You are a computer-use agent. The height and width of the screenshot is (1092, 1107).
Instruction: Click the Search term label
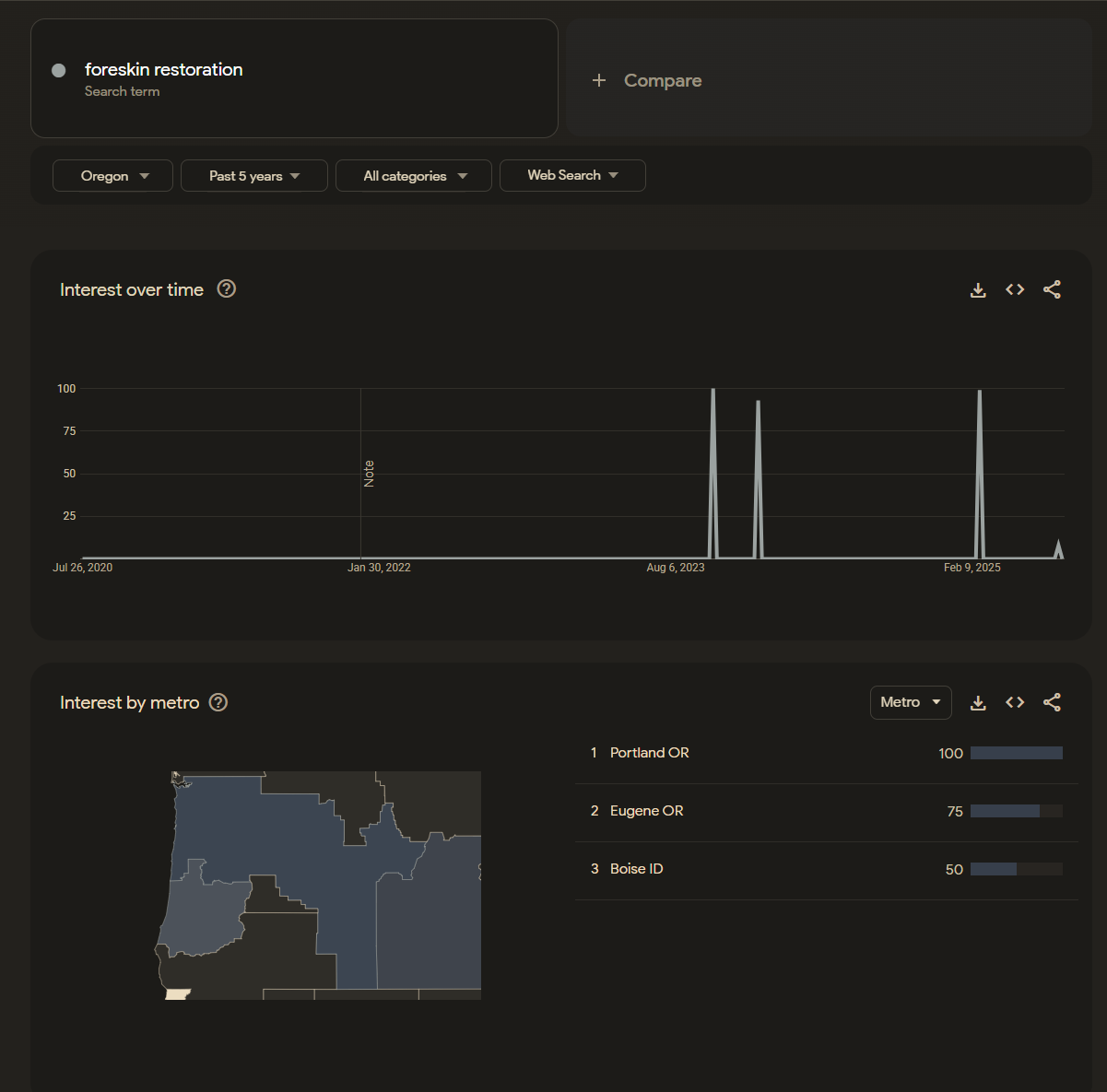[x=123, y=91]
